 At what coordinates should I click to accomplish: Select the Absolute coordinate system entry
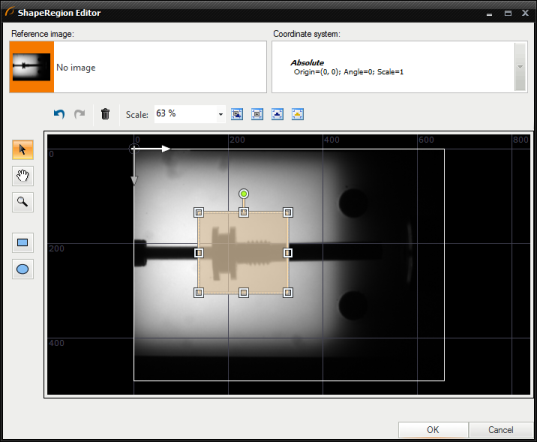pyautogui.click(x=348, y=67)
